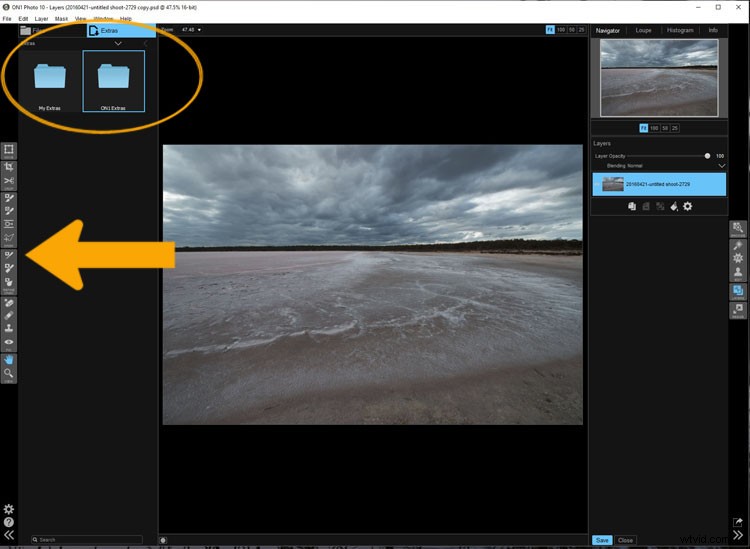Open the Mask menu

[61, 19]
